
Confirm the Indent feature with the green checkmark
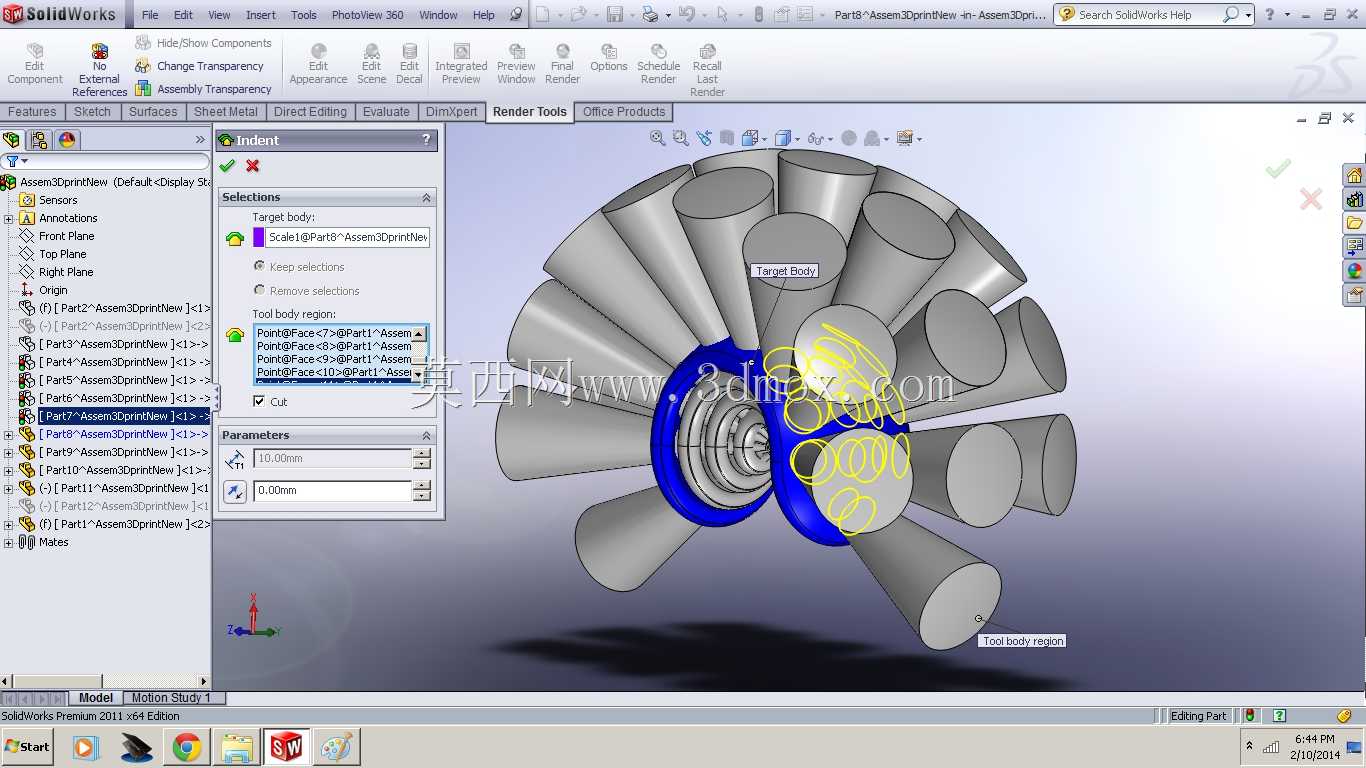click(x=227, y=166)
